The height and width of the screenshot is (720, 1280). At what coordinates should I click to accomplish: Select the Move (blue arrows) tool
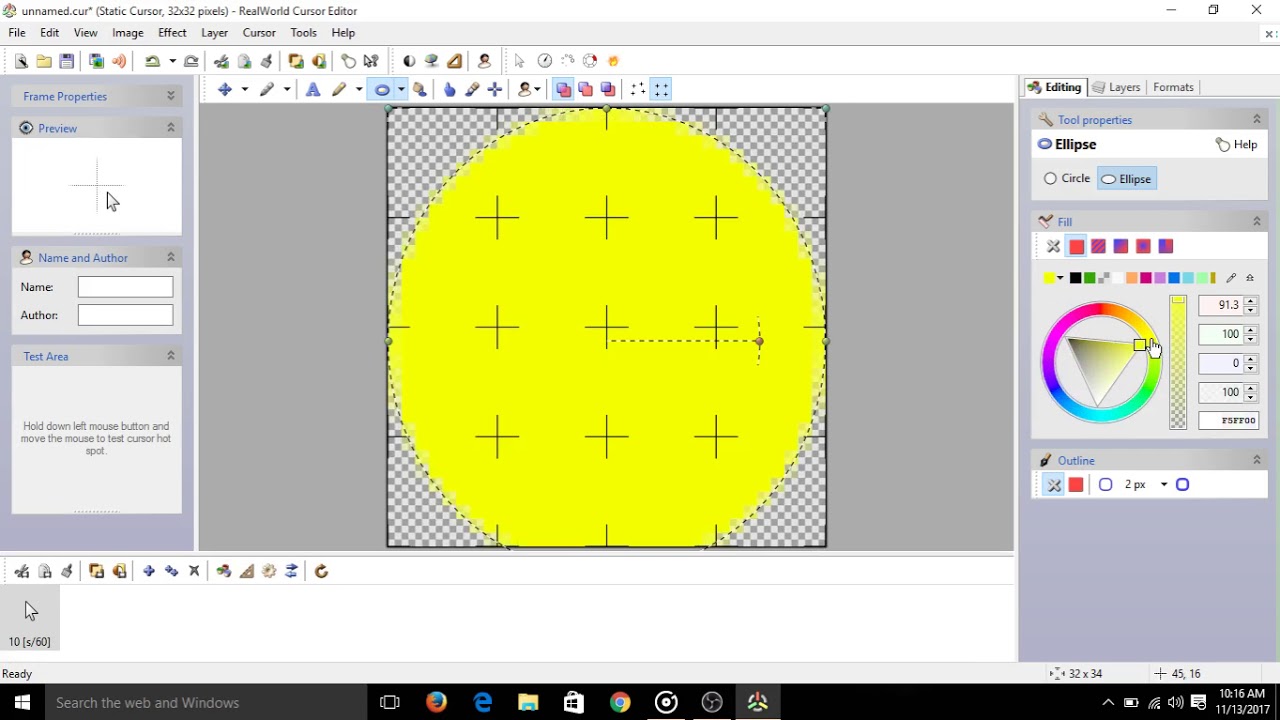tap(225, 90)
